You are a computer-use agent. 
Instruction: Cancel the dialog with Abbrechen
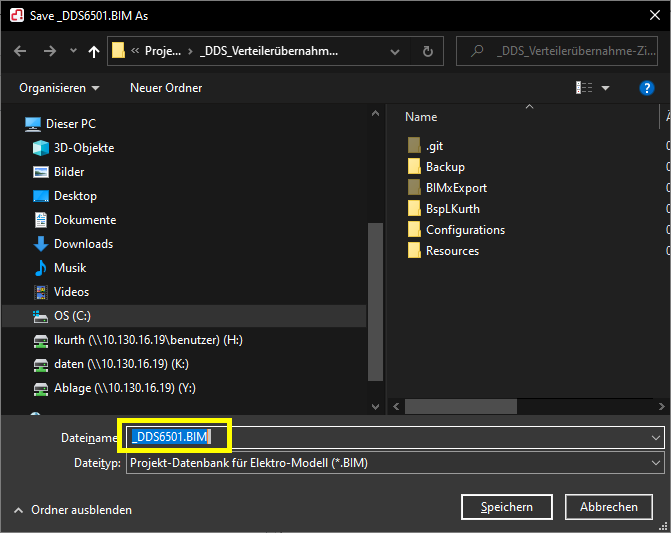click(609, 507)
